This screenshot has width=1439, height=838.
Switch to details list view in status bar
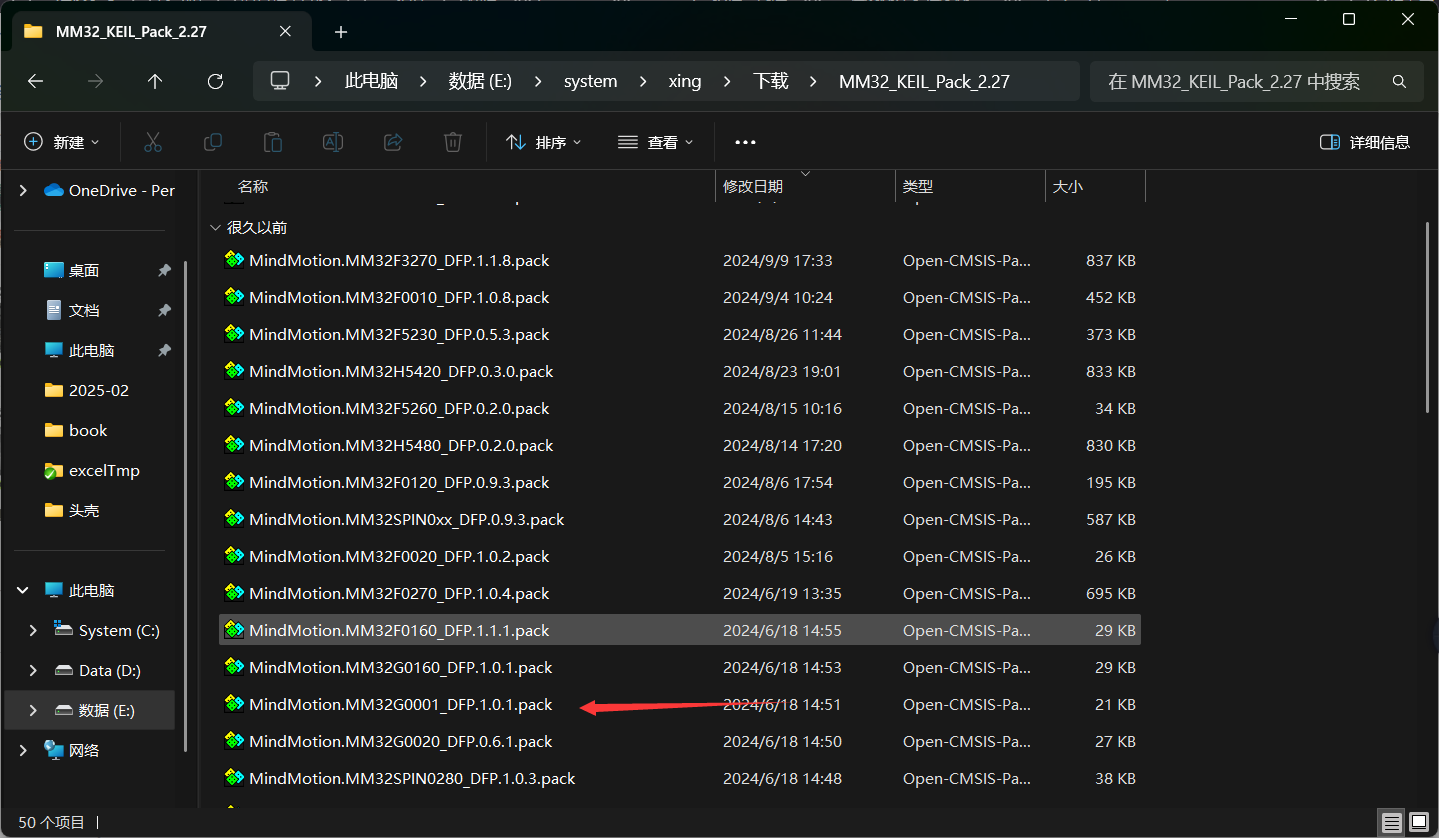point(1391,823)
